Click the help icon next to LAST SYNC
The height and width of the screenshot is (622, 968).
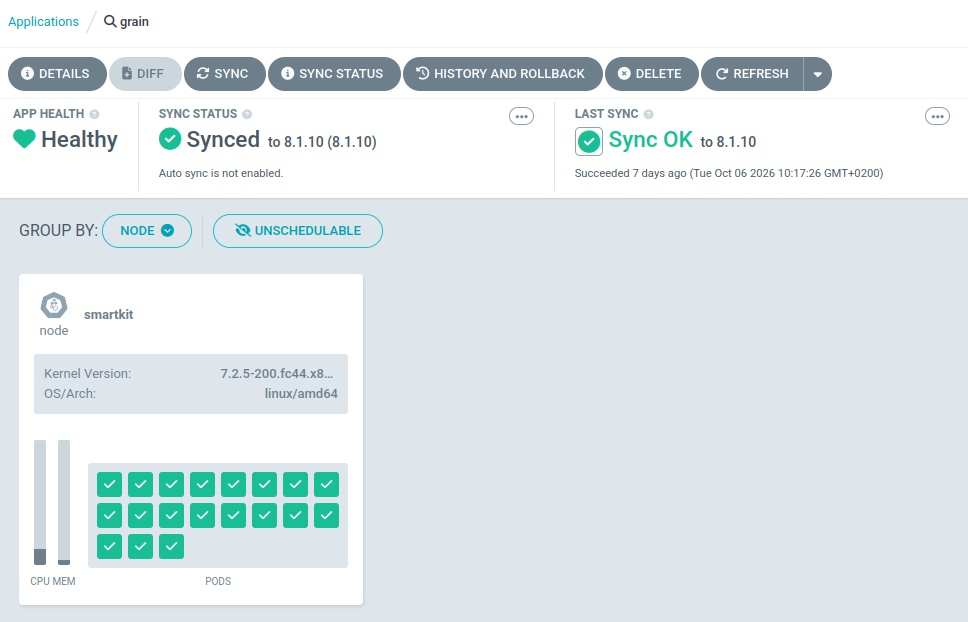point(648,114)
